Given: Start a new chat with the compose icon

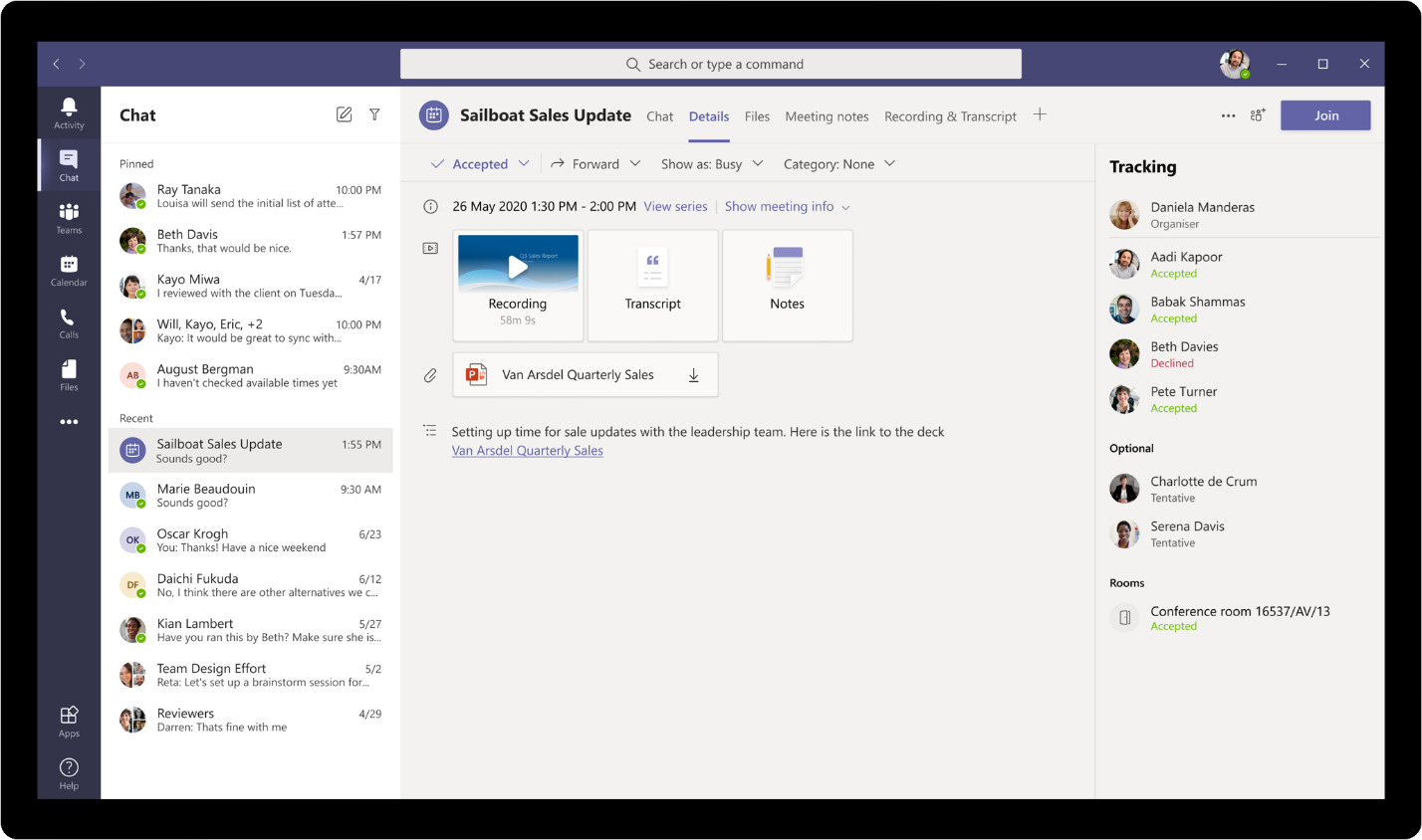Looking at the screenshot, I should (x=344, y=114).
